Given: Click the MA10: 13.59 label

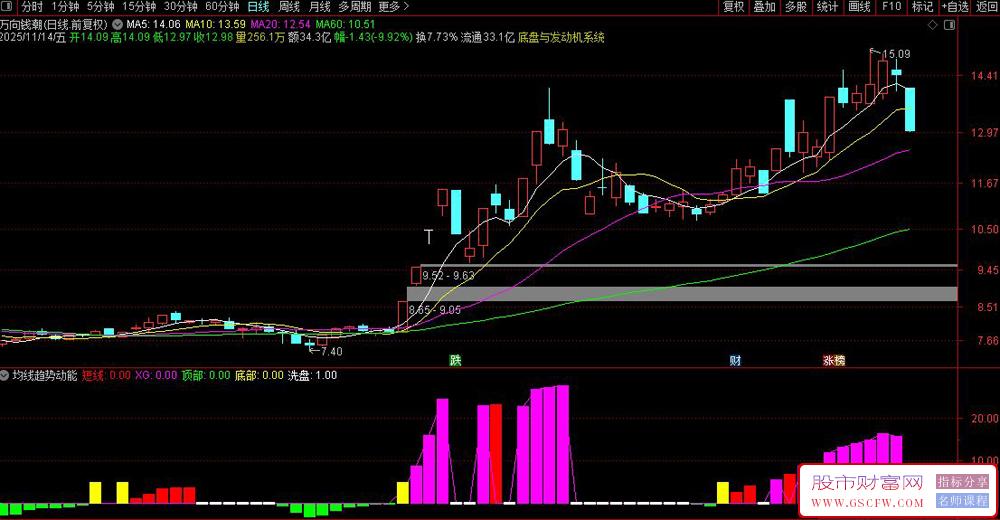Looking at the screenshot, I should (x=216, y=24).
